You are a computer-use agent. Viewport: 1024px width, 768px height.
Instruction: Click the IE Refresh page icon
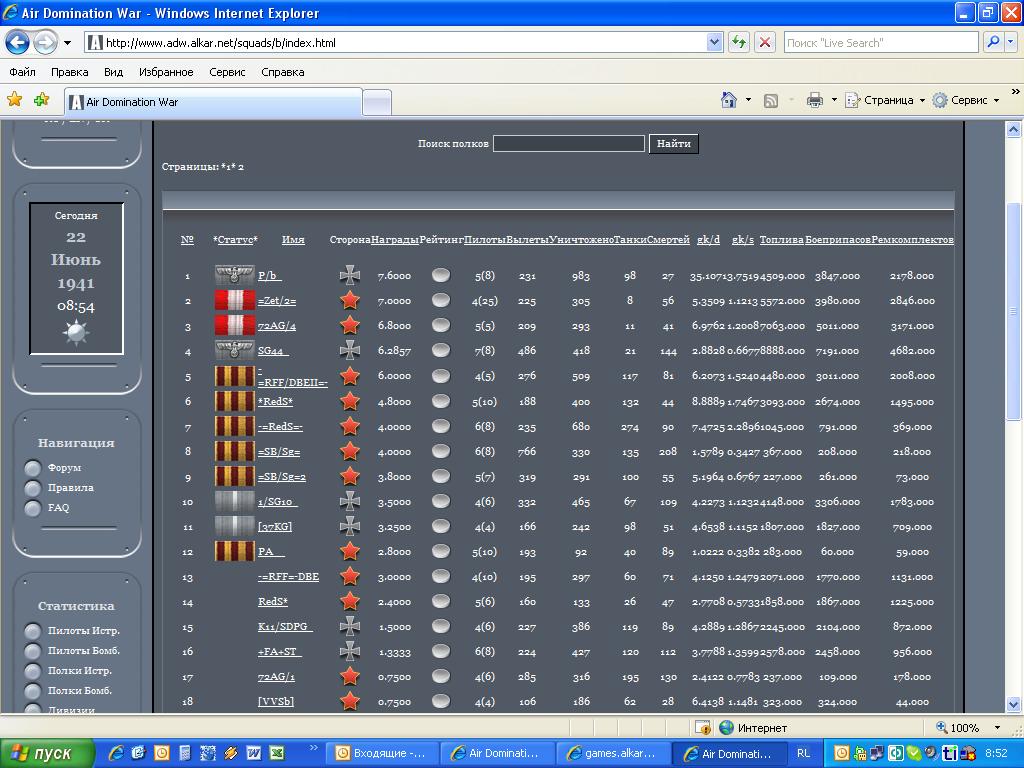pos(739,42)
